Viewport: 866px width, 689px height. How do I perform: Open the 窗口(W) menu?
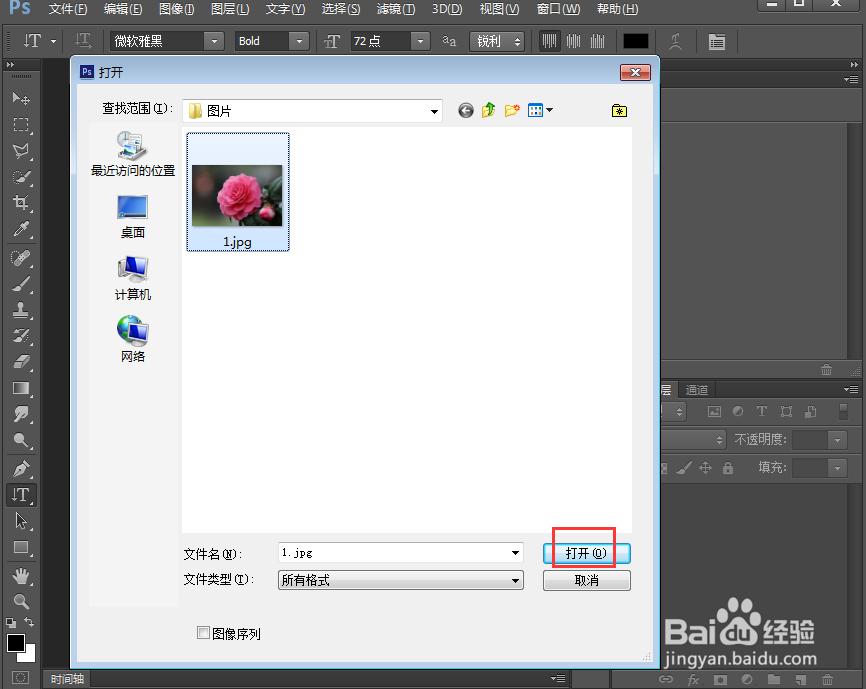558,9
